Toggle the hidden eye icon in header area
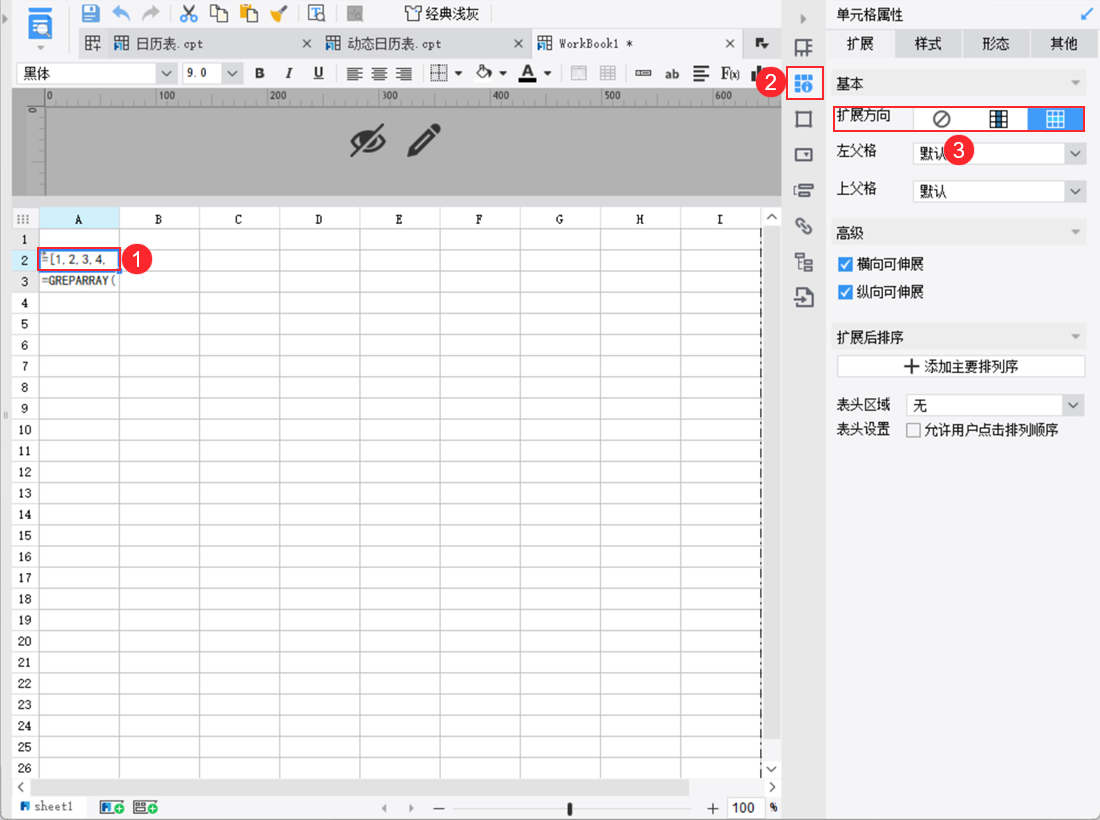This screenshot has width=1100, height=820. [x=368, y=140]
